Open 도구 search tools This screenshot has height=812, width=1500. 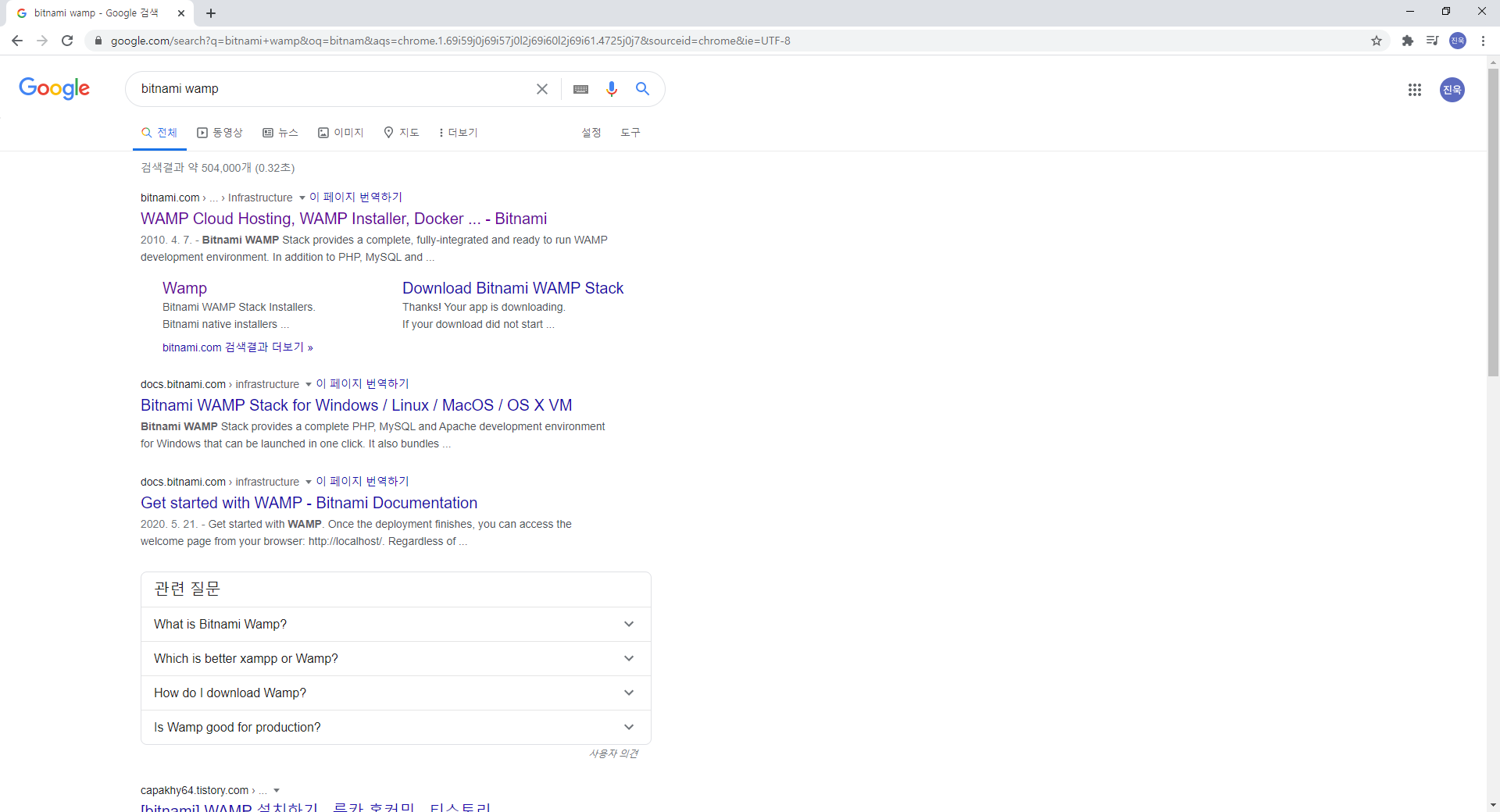coord(630,133)
